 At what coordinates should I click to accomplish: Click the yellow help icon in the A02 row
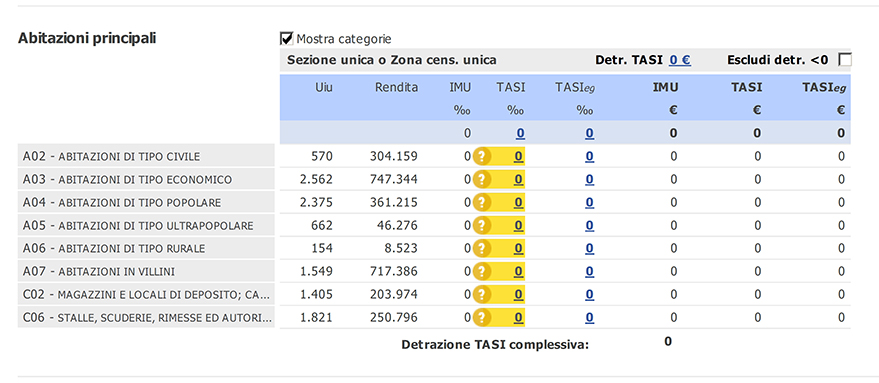point(482,156)
